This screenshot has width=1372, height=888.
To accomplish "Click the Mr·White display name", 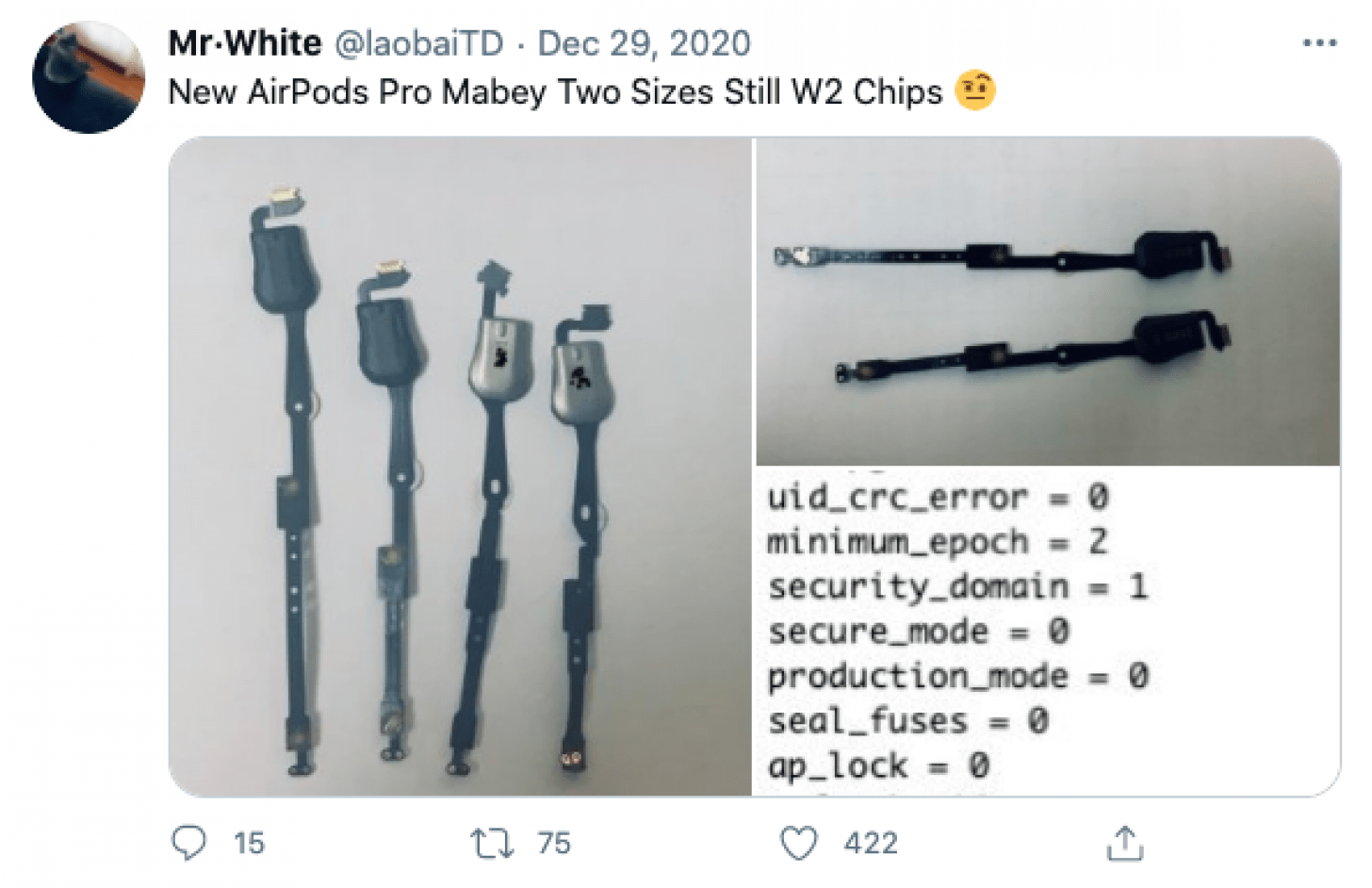I will click(245, 43).
